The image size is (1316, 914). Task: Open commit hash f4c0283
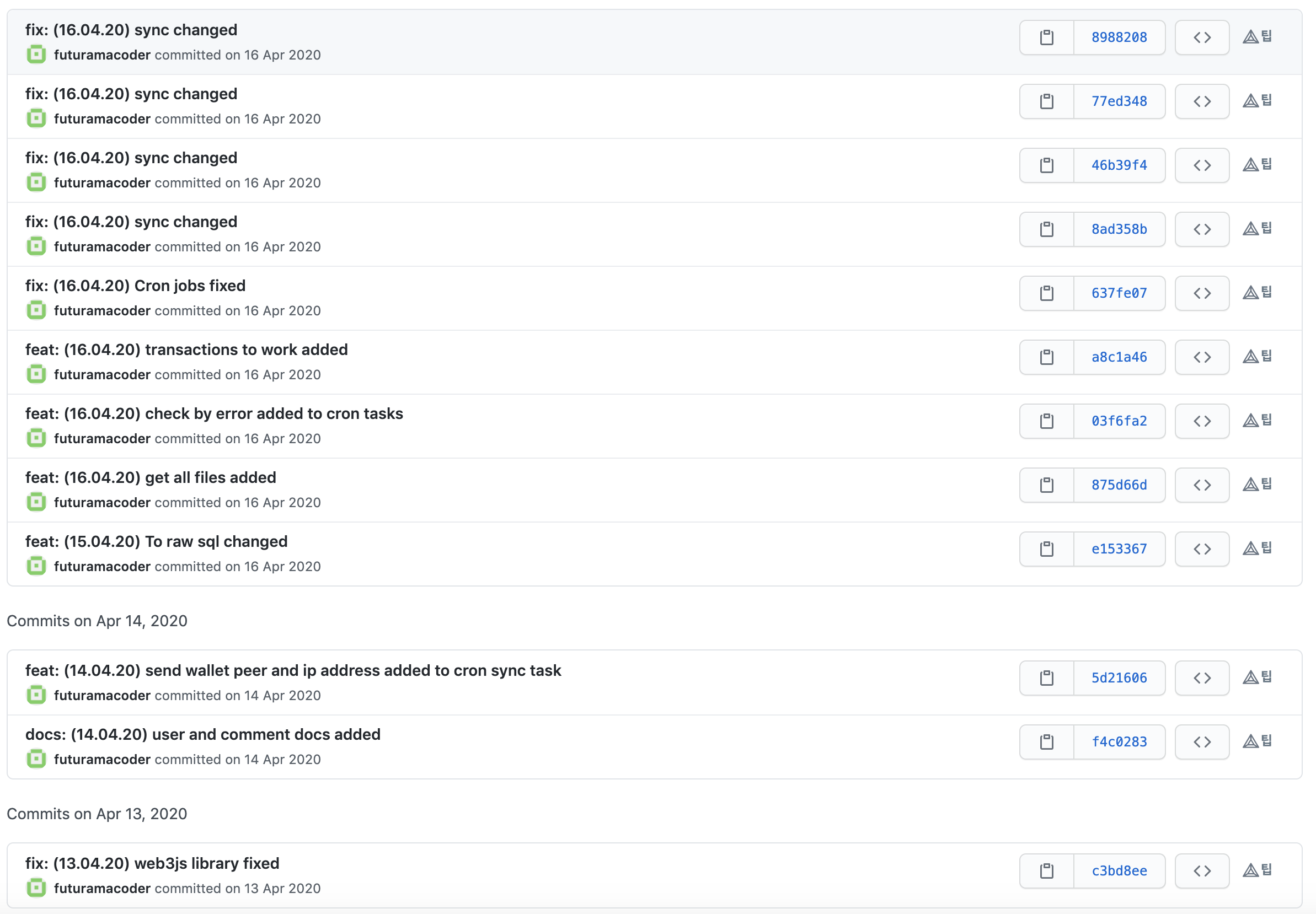pos(1119,742)
